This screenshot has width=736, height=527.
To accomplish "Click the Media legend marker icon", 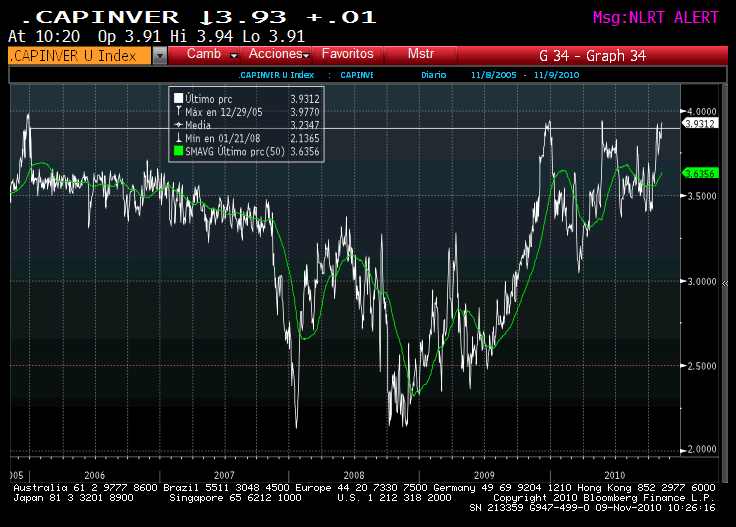I will [x=178, y=125].
